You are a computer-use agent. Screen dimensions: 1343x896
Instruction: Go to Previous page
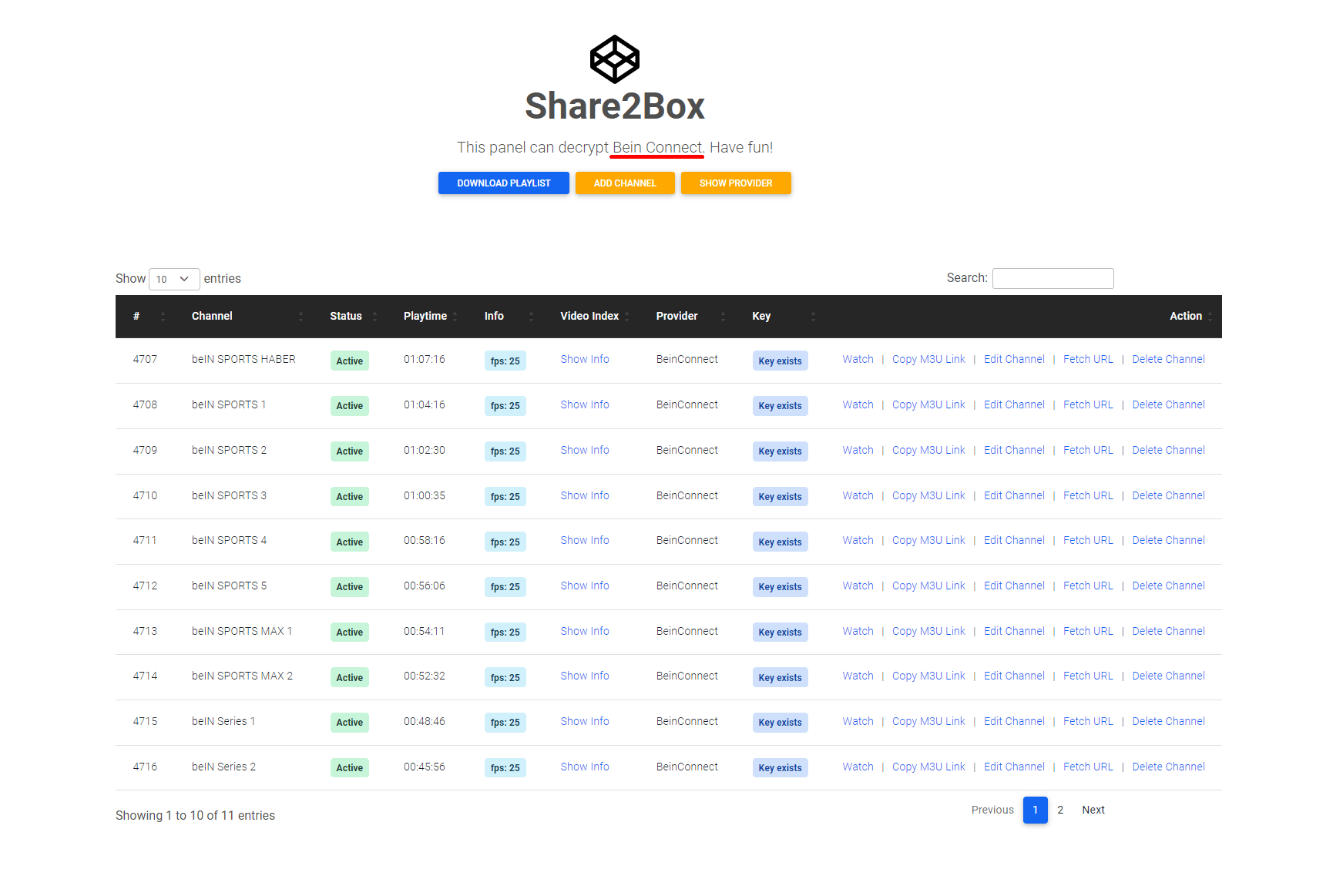pos(992,810)
